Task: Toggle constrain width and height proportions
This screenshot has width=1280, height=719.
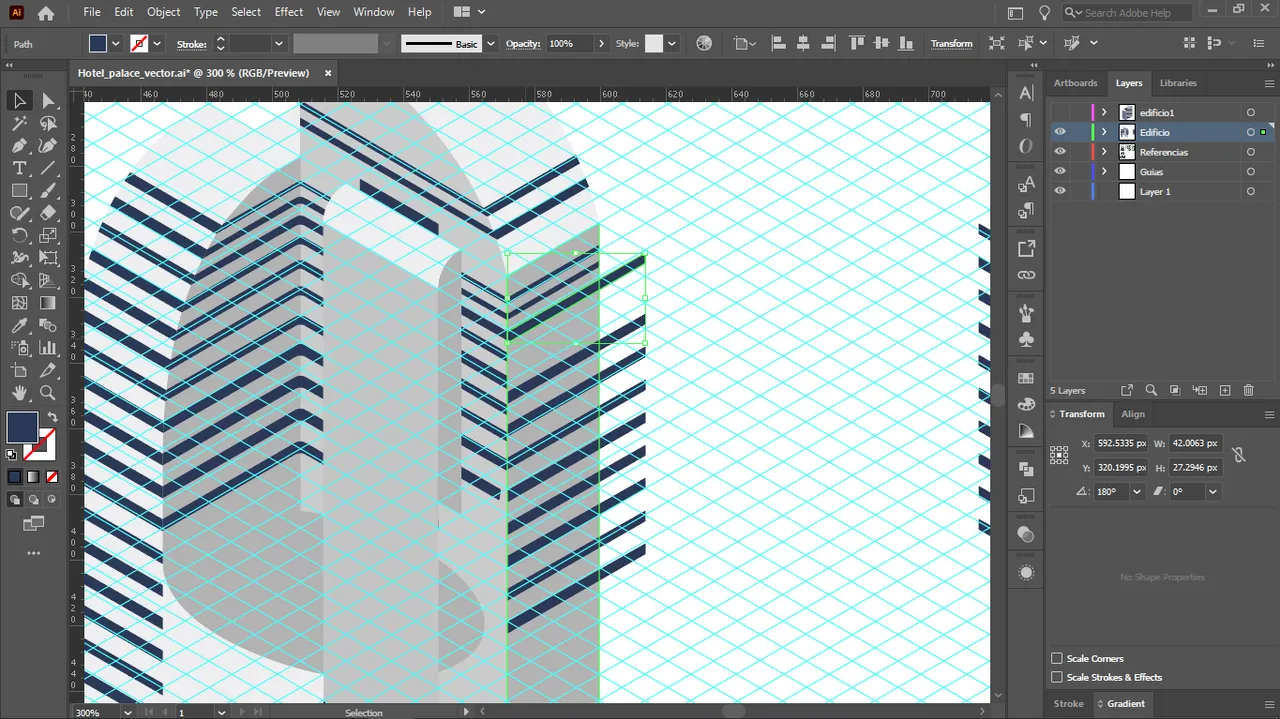Action: (1239, 455)
